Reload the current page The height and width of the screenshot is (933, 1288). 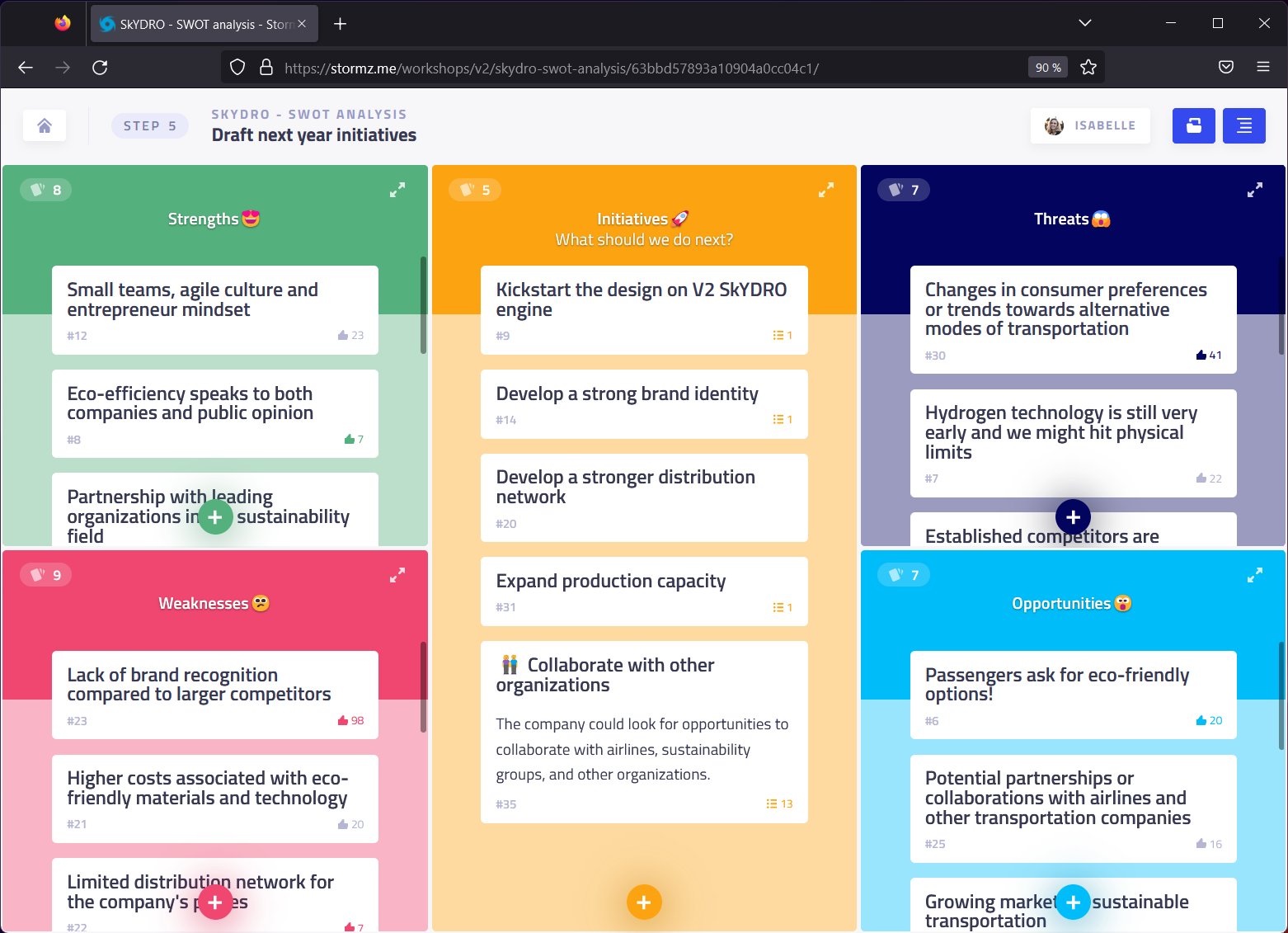coord(100,68)
